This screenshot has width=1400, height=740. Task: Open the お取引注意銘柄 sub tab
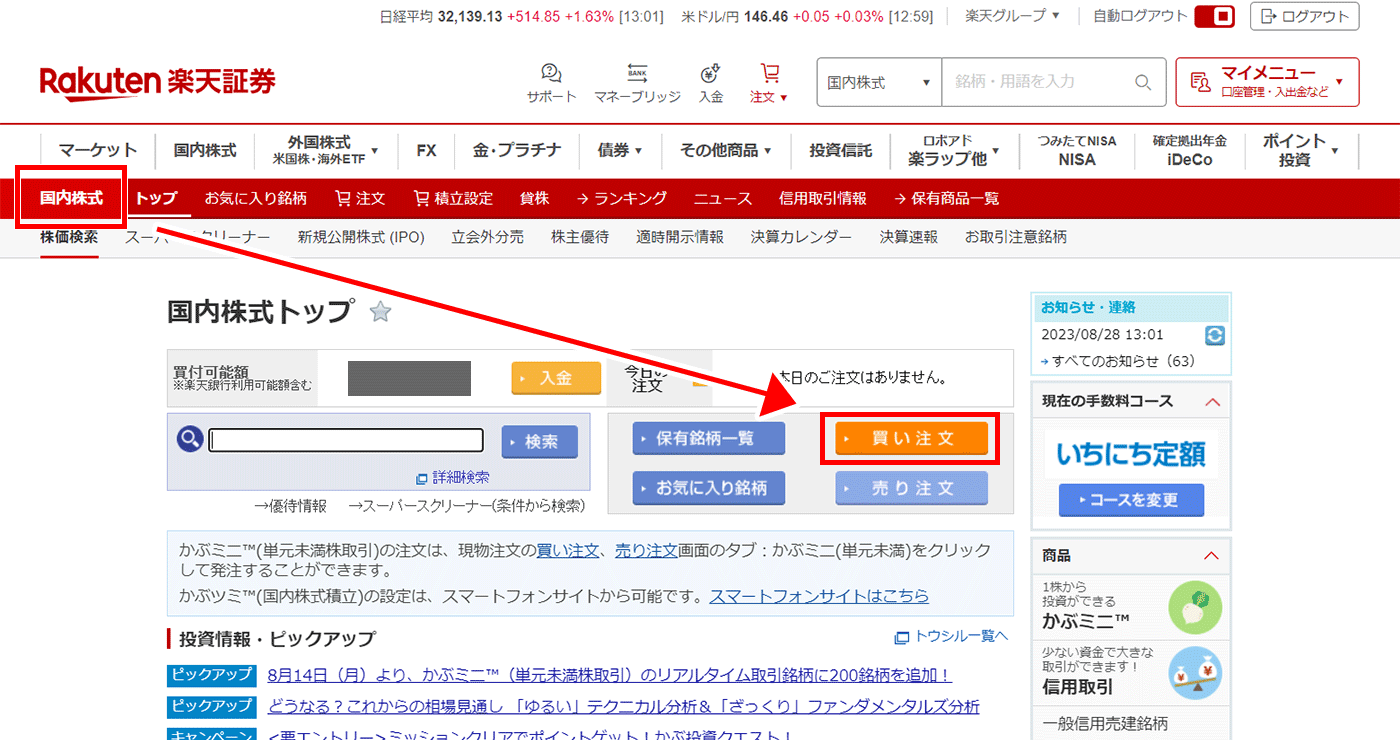coord(1016,237)
